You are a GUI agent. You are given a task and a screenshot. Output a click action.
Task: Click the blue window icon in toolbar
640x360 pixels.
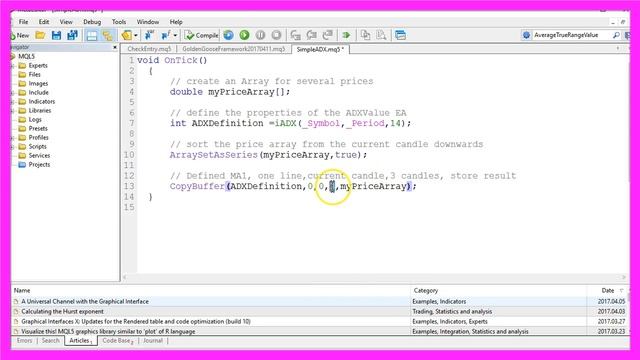pyautogui.click(x=400, y=36)
